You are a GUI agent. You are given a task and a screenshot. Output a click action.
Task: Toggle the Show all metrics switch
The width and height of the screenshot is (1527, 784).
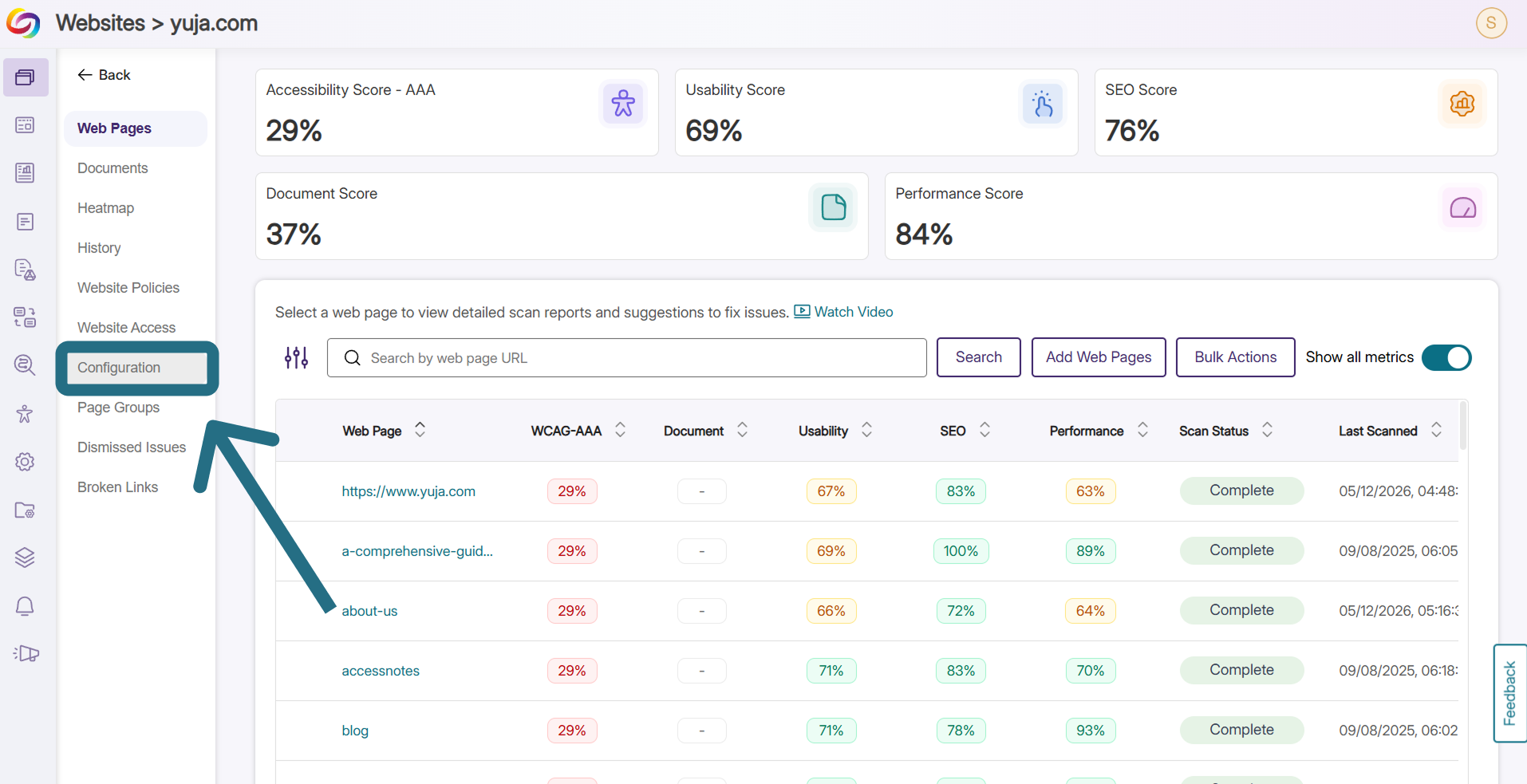pyautogui.click(x=1446, y=357)
